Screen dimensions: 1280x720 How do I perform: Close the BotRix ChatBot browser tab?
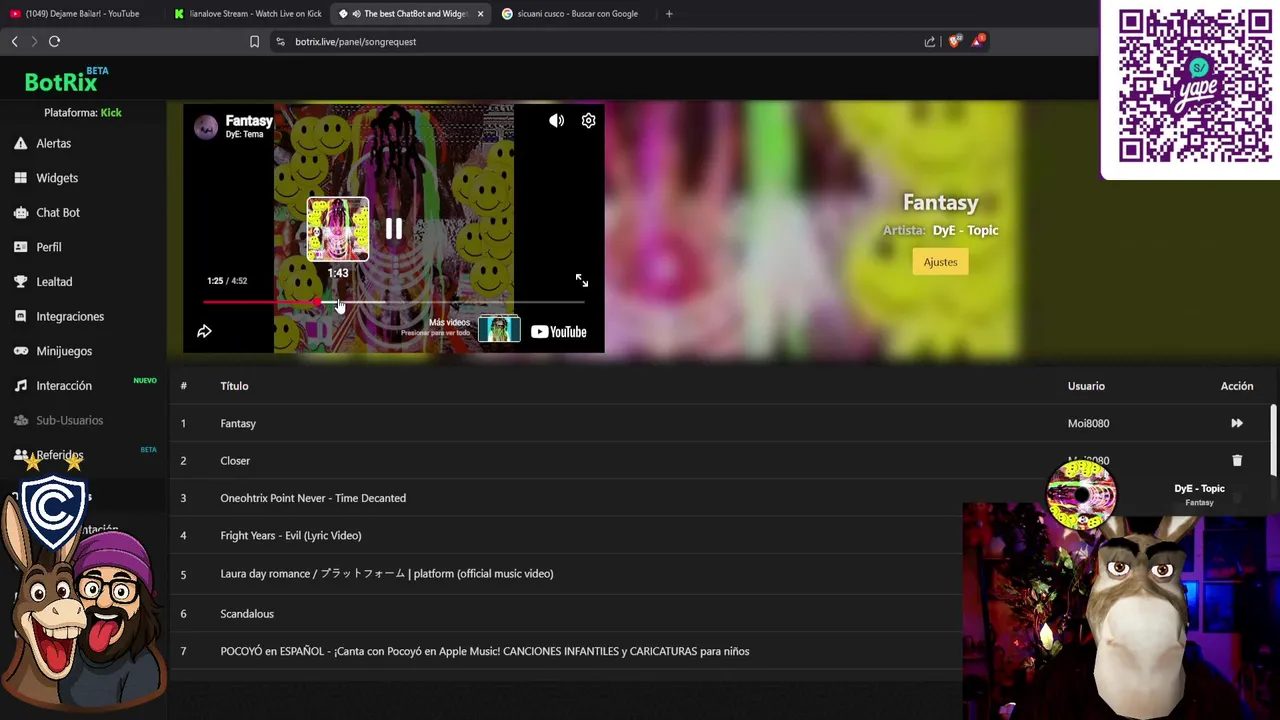pyautogui.click(x=481, y=14)
